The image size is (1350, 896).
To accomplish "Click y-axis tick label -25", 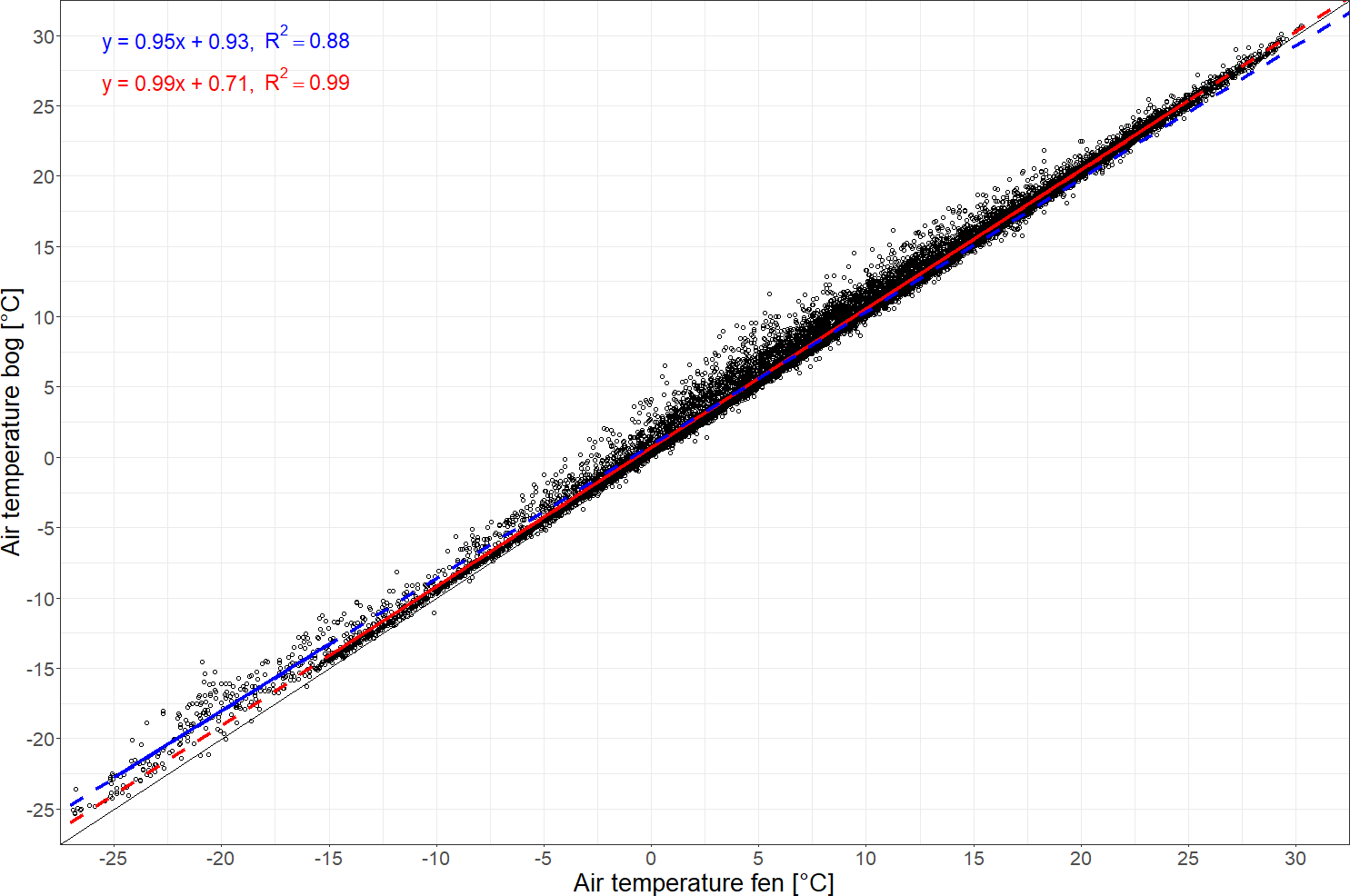I will click(39, 810).
